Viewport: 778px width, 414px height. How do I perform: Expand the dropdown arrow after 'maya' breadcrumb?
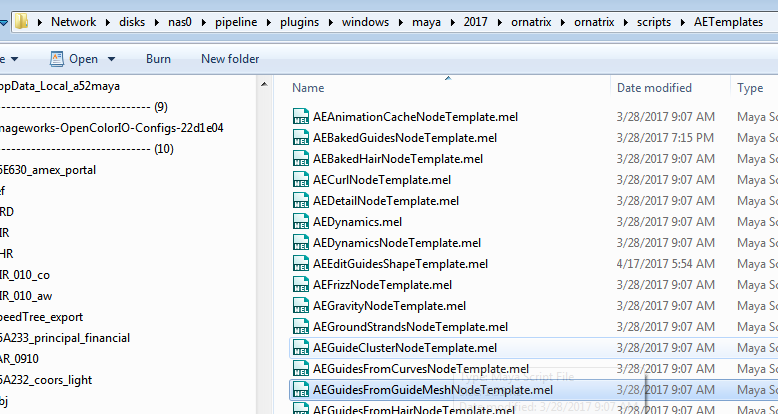tap(450, 21)
